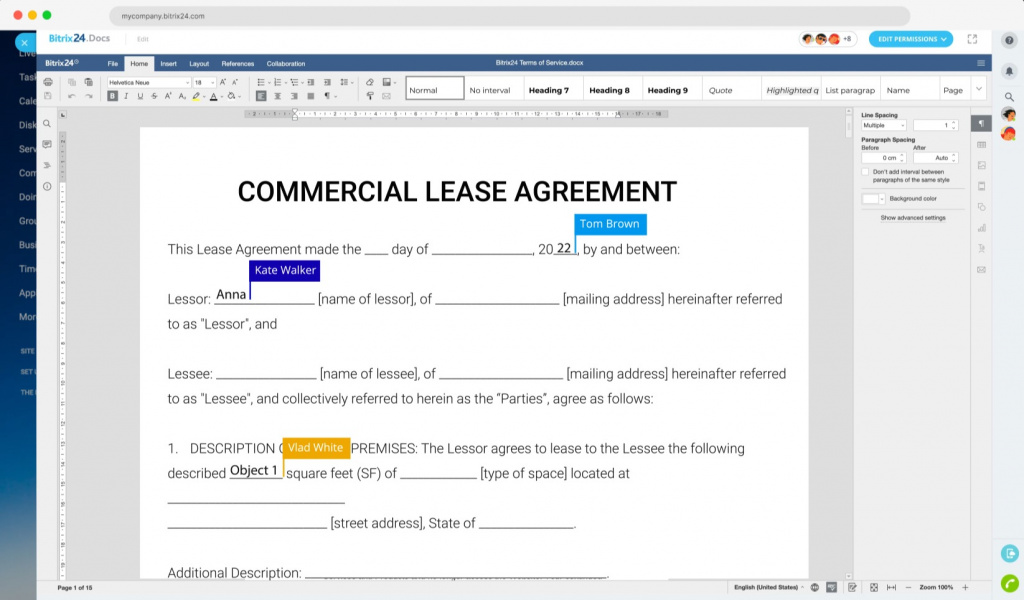
Task: Open table settings in right sidebar
Action: click(x=981, y=145)
